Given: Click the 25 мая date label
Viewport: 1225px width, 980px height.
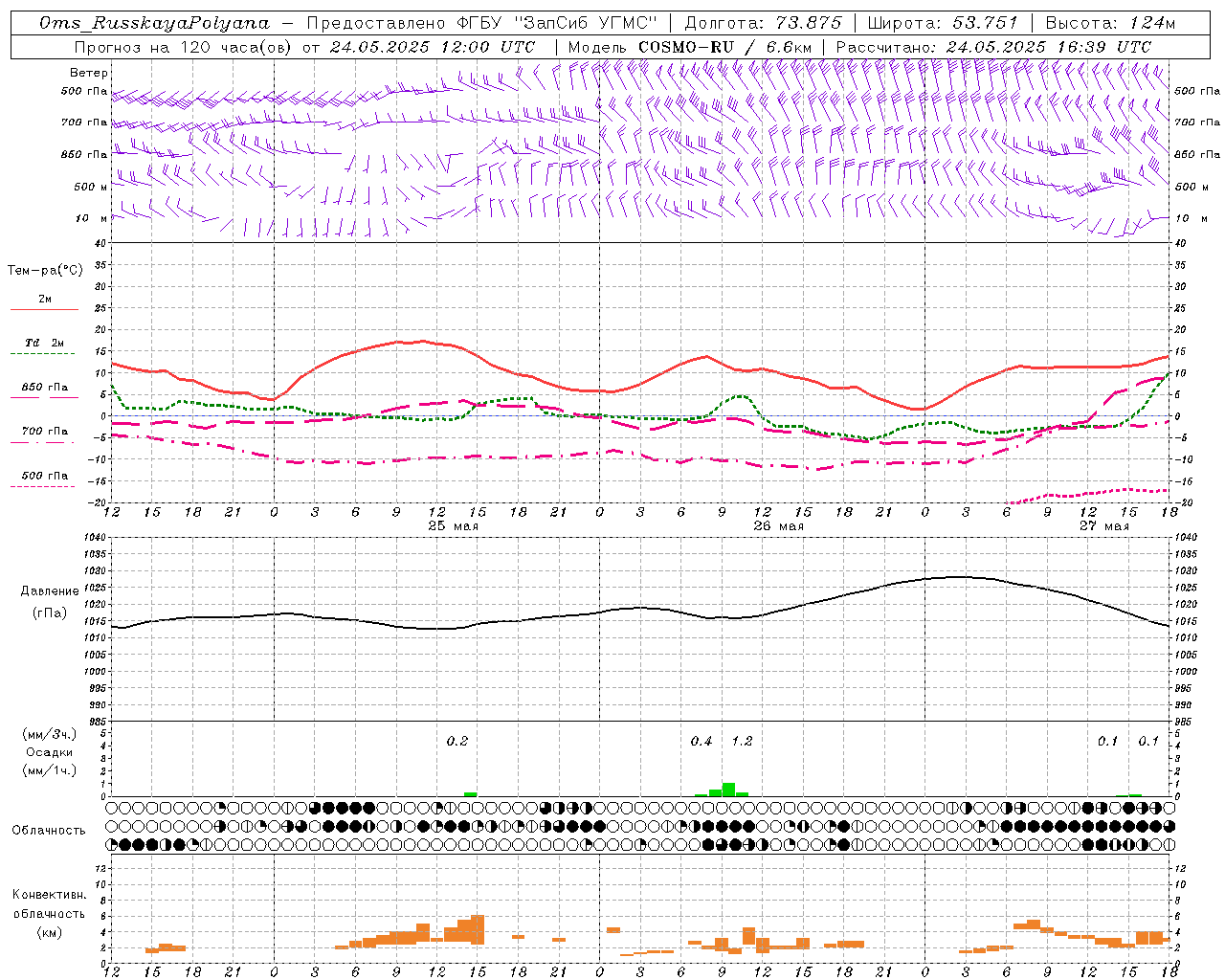Looking at the screenshot, I should pyautogui.click(x=454, y=526).
